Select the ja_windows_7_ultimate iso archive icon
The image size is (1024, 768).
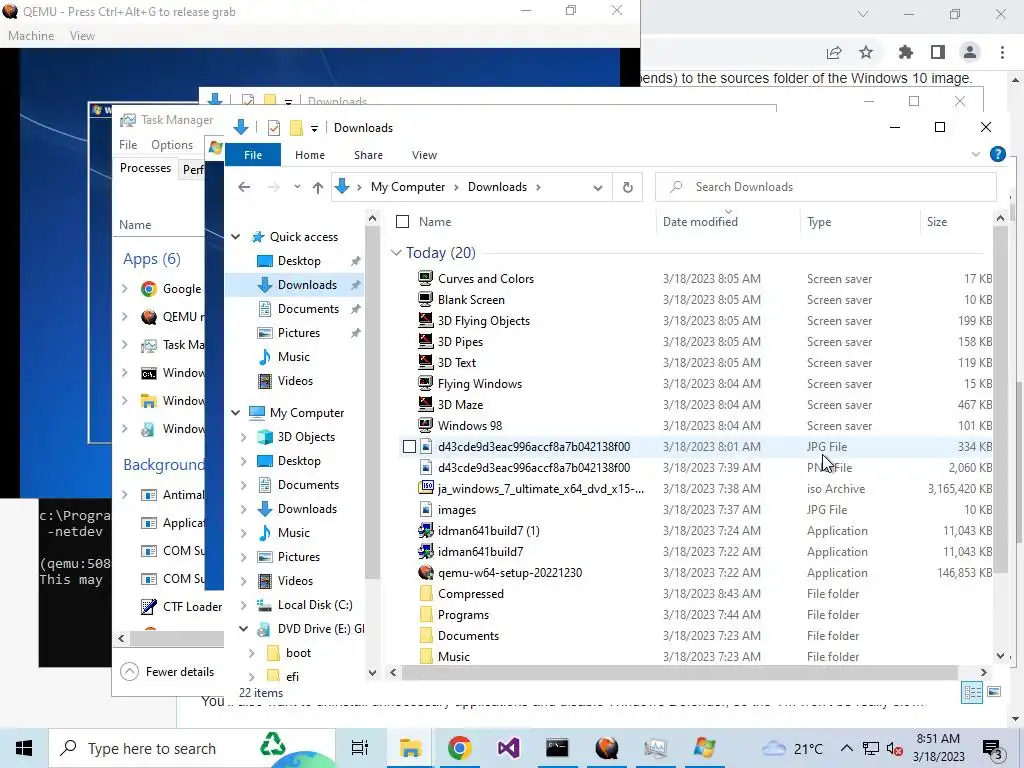coord(426,488)
